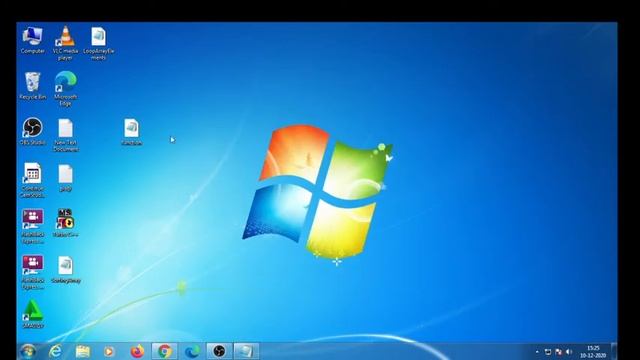Screen dimensions: 640x360
Task: Open the Windows Start menu orb
Action: coord(28,351)
